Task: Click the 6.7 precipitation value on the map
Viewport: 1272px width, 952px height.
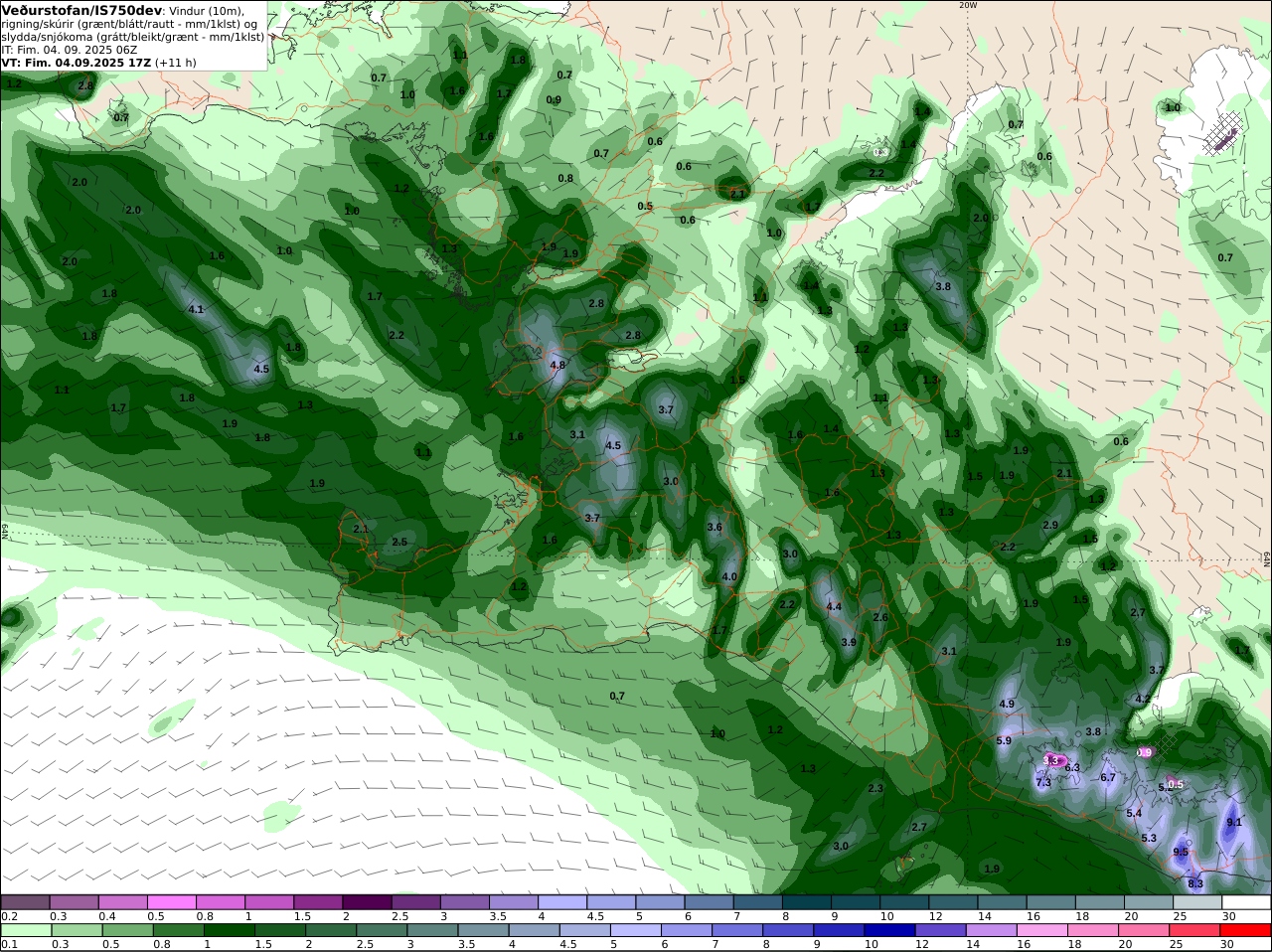Action: (x=1109, y=777)
